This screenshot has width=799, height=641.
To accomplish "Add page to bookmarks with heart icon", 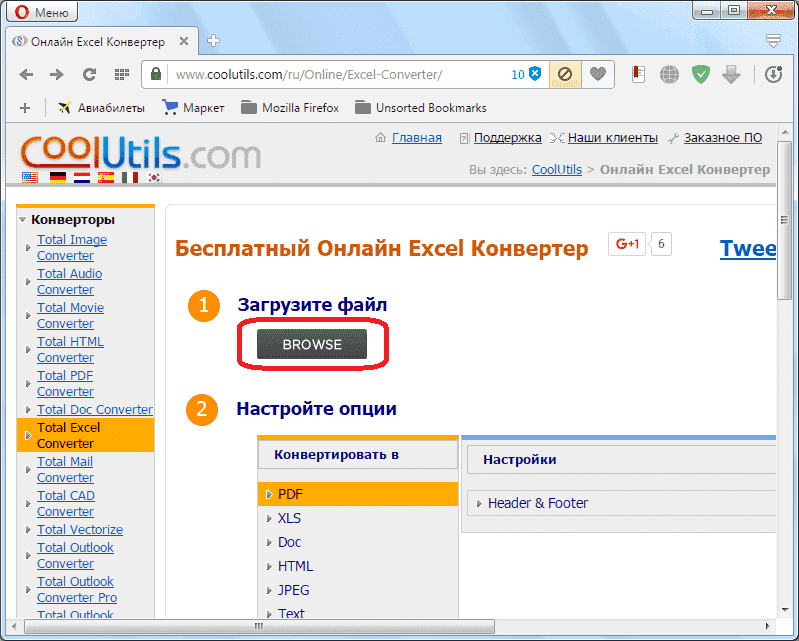I will pyautogui.click(x=598, y=74).
